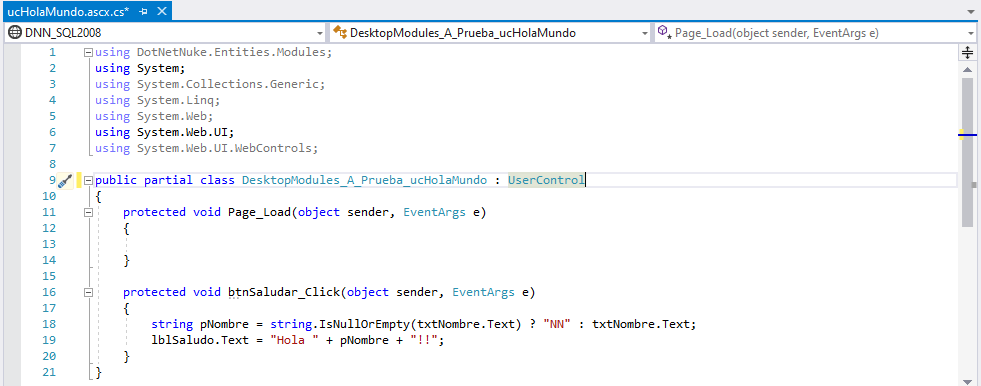This screenshot has width=981, height=386.
Task: Open the Page_Load member dropdown
Action: tap(971, 33)
